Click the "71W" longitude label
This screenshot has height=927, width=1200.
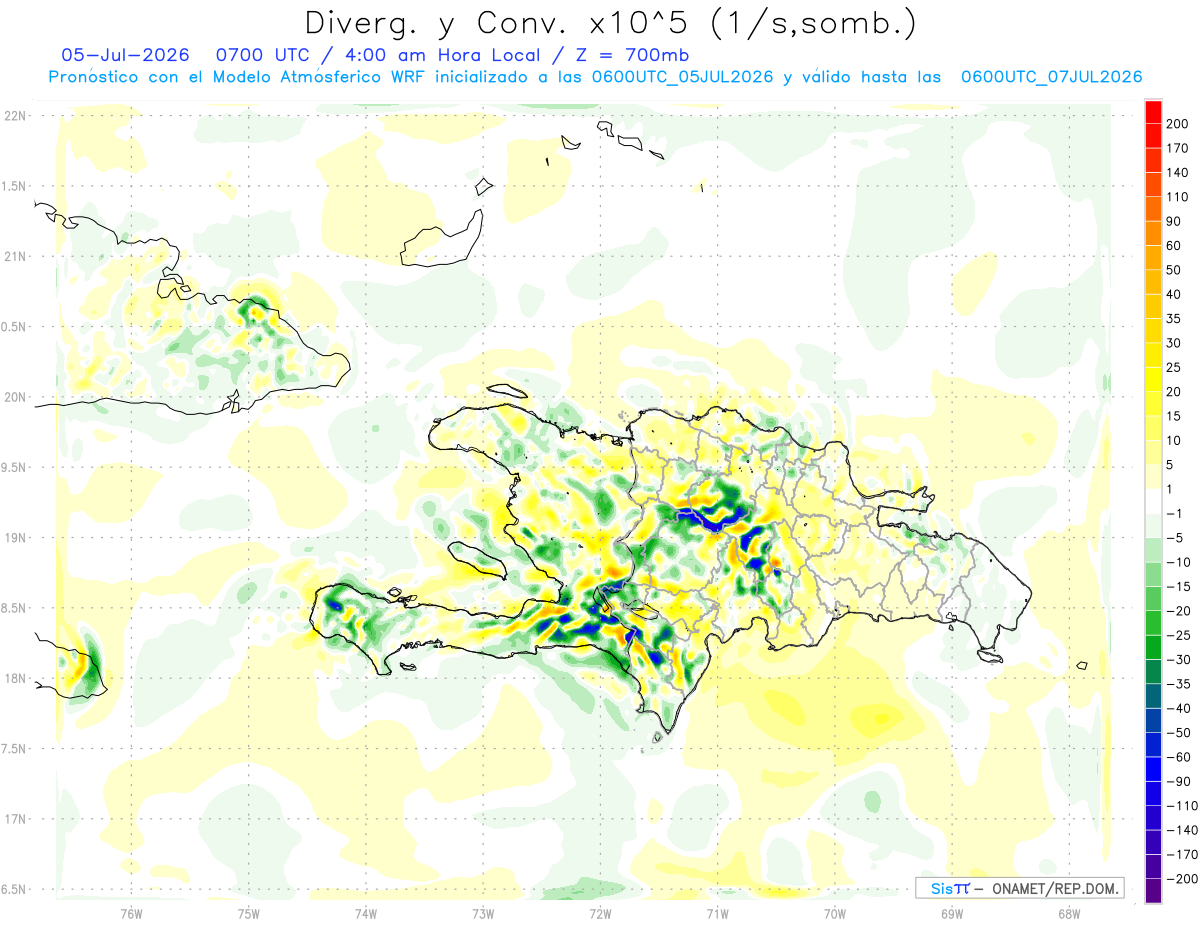(717, 912)
